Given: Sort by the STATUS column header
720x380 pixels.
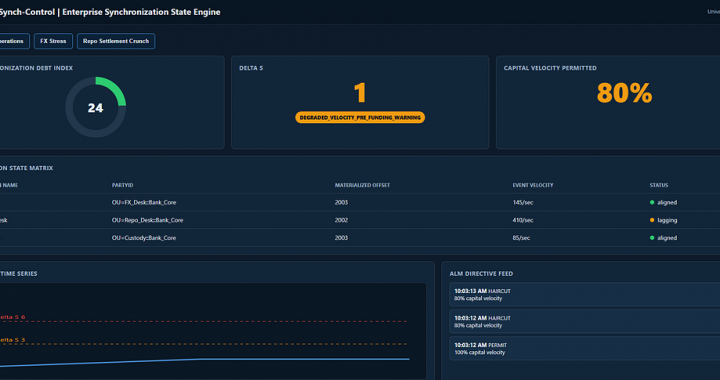Looking at the screenshot, I should coord(658,185).
